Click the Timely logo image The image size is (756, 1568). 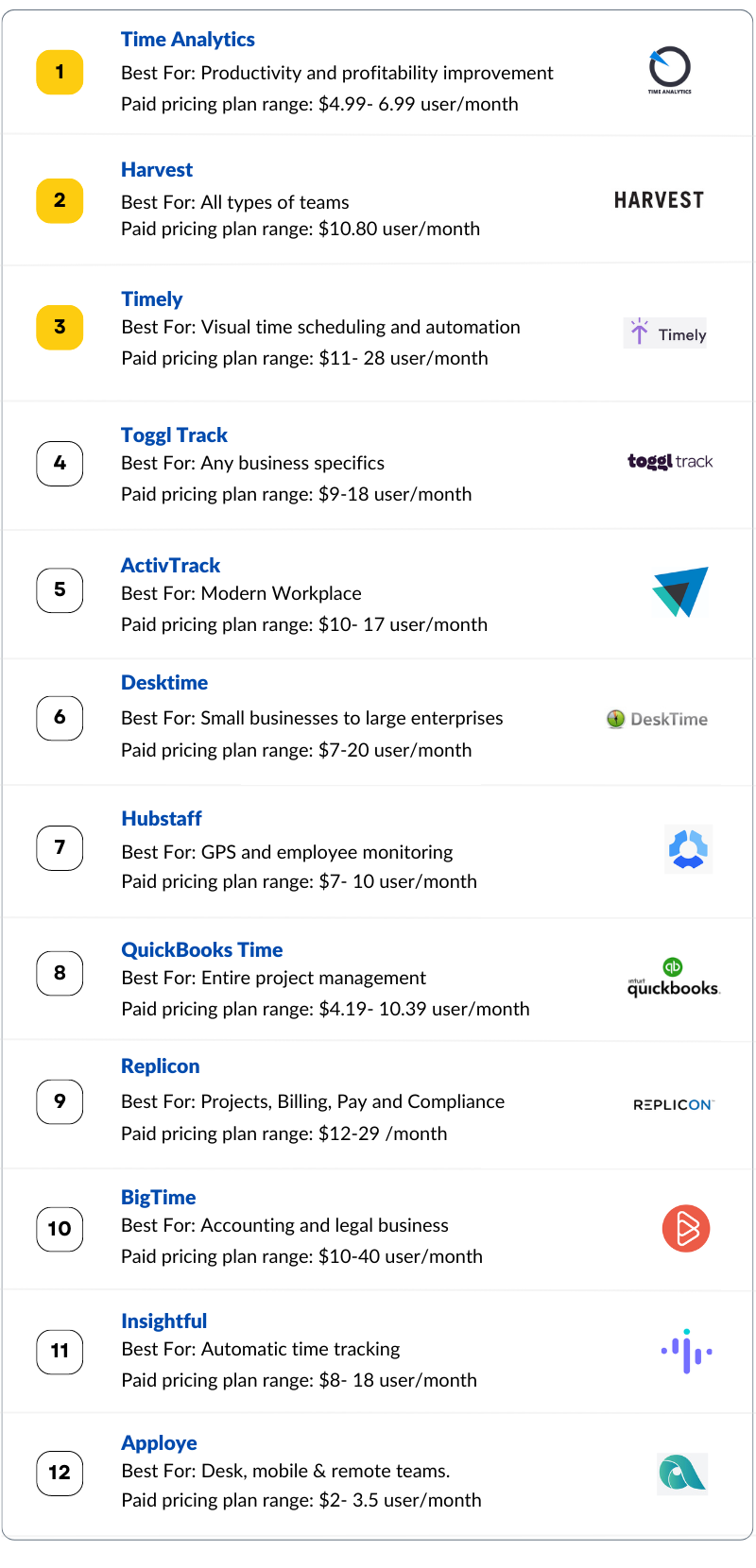coord(665,332)
